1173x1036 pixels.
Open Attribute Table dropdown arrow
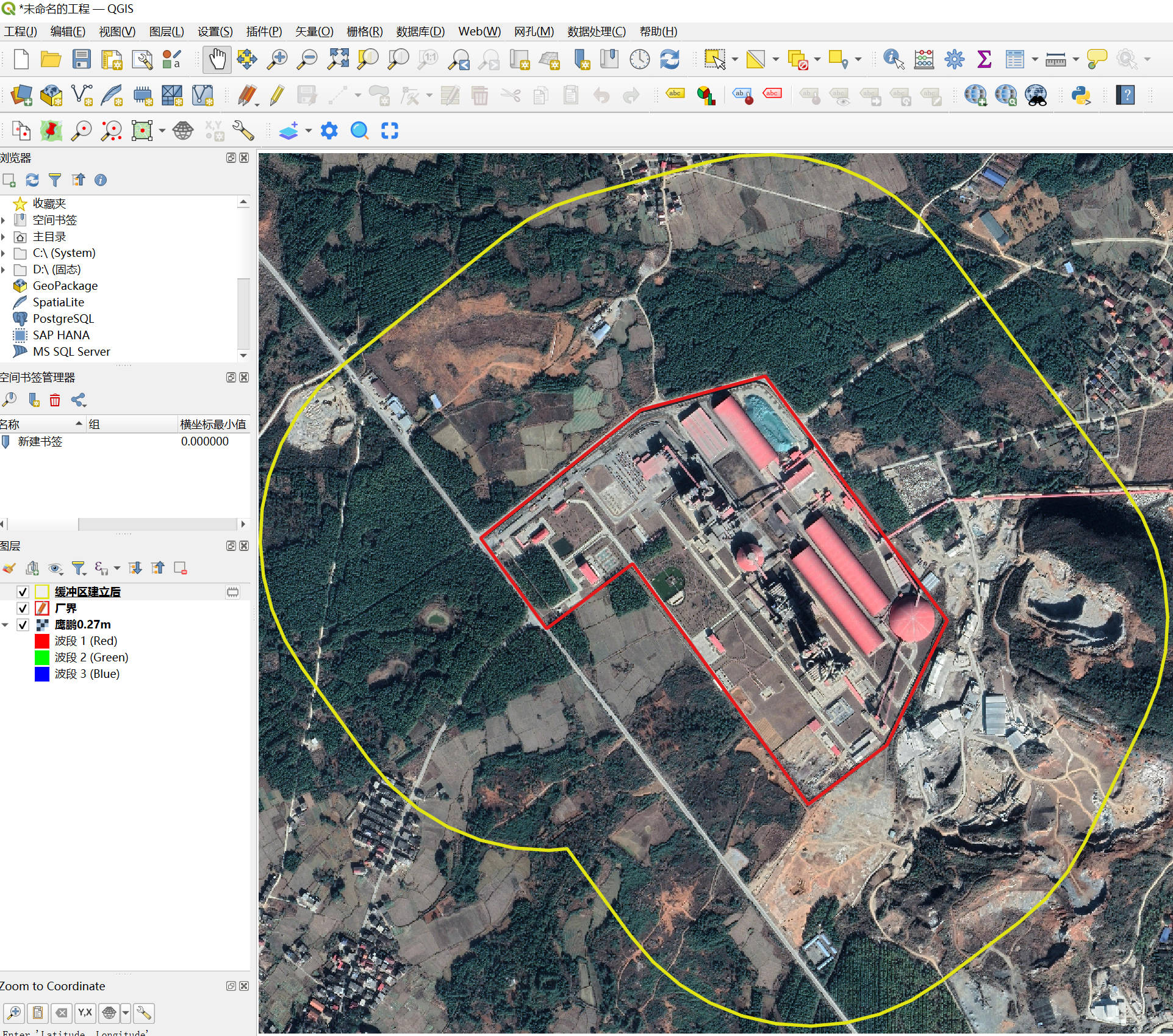coord(1035,59)
